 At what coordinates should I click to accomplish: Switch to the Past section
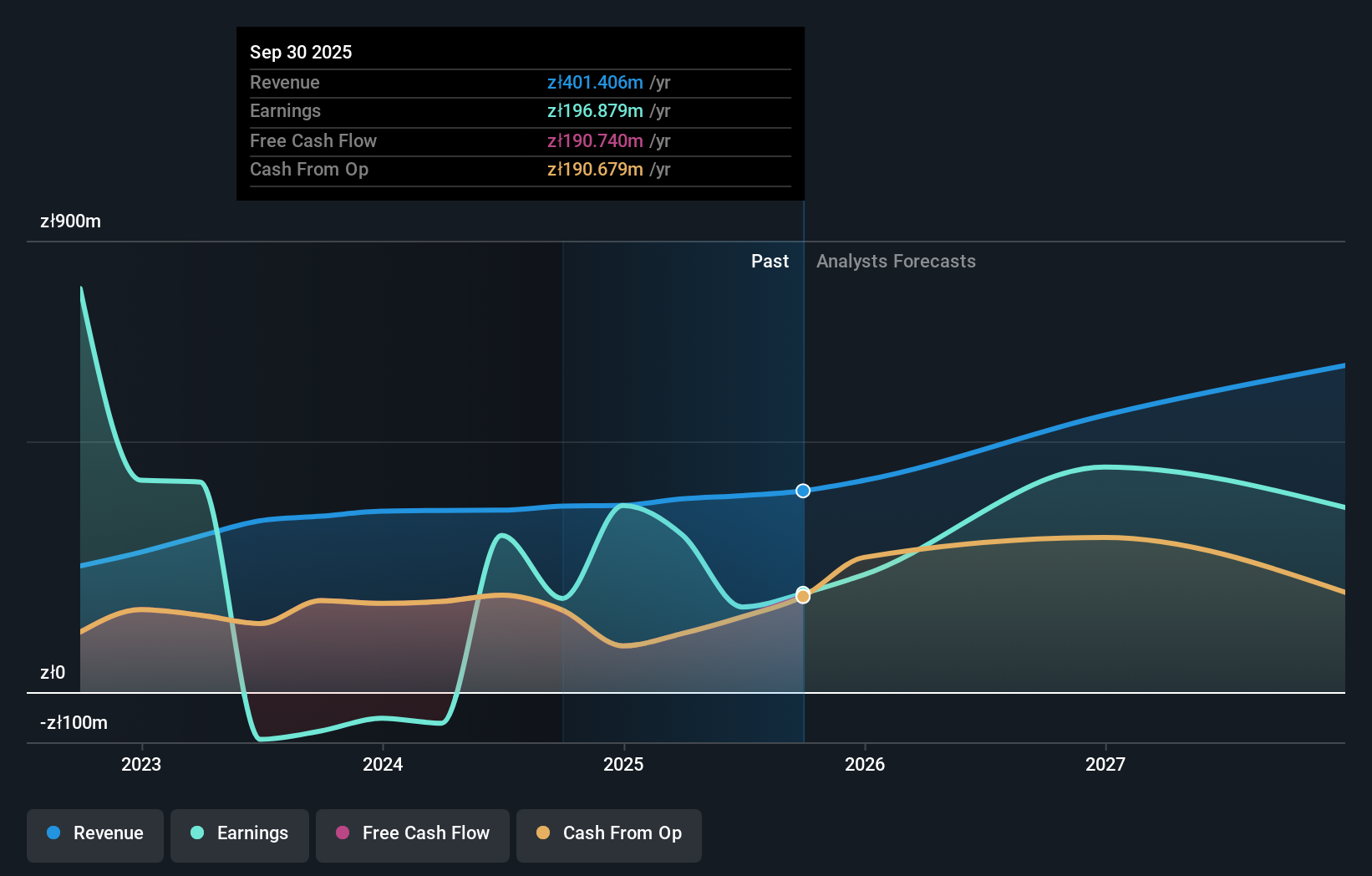[x=770, y=261]
